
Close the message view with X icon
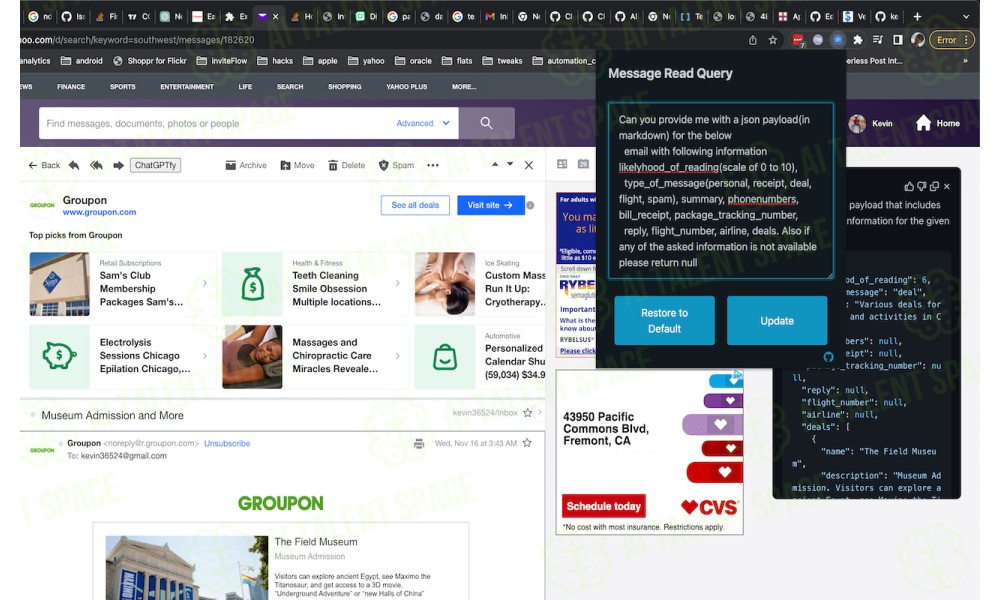coord(529,165)
